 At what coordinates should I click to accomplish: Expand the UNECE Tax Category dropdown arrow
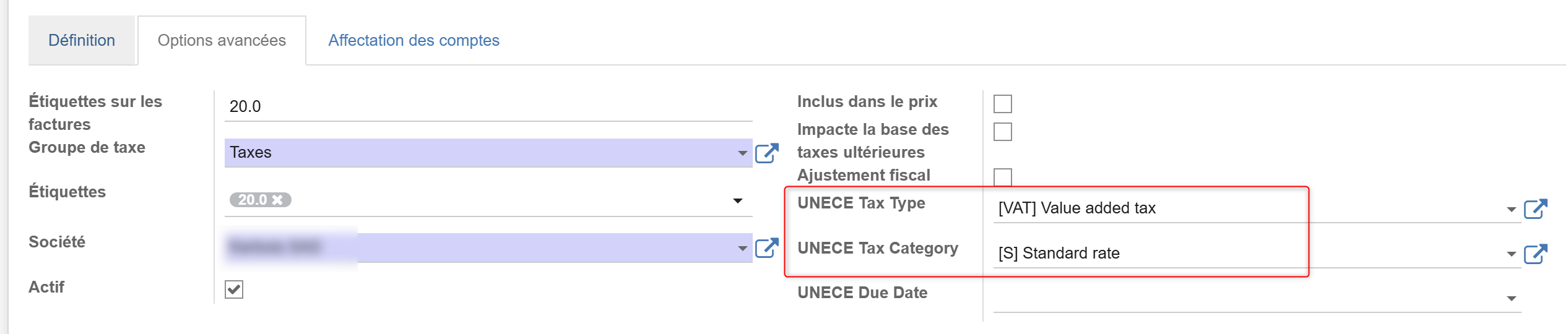click(x=1511, y=254)
